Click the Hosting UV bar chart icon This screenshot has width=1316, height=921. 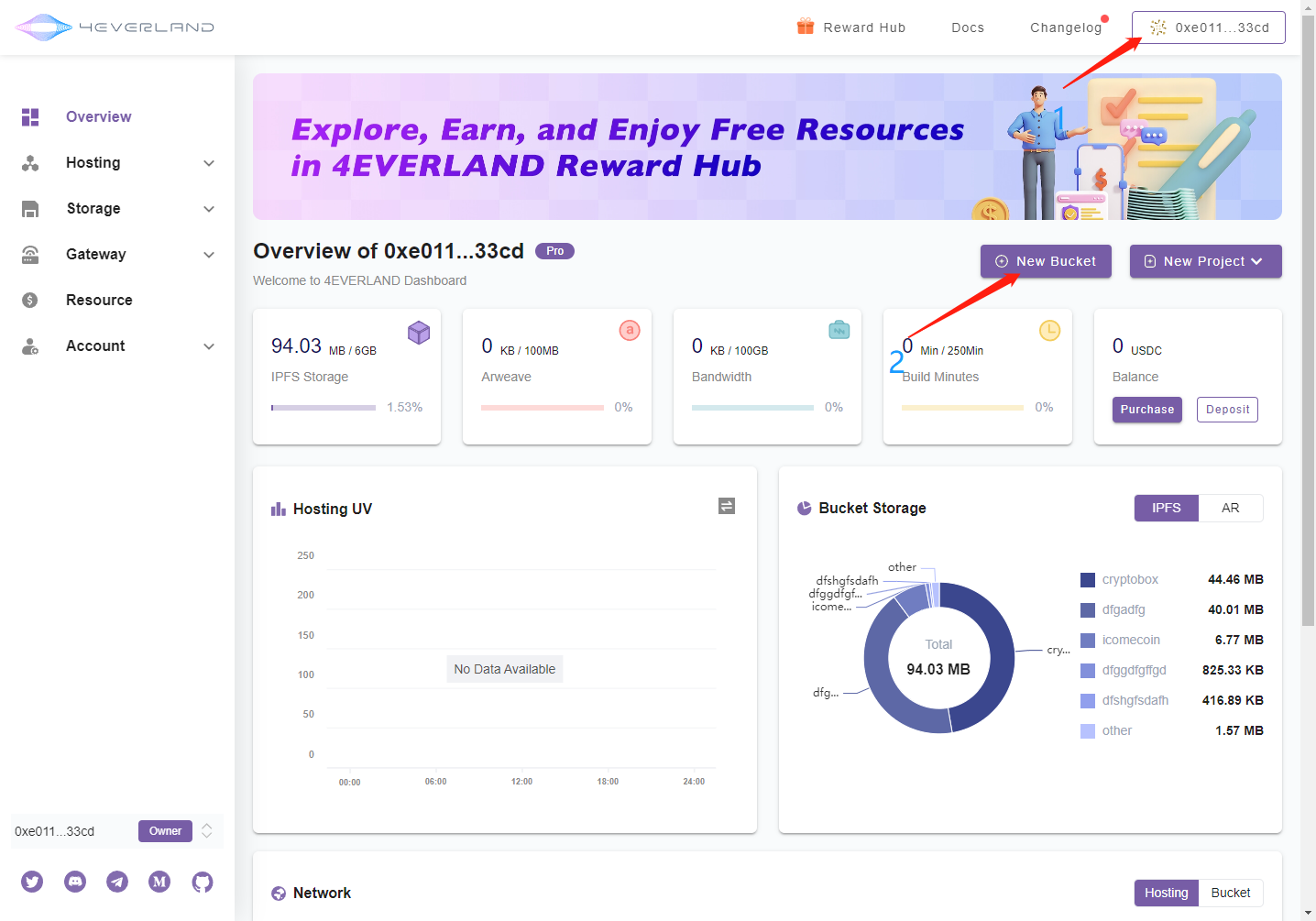click(279, 509)
